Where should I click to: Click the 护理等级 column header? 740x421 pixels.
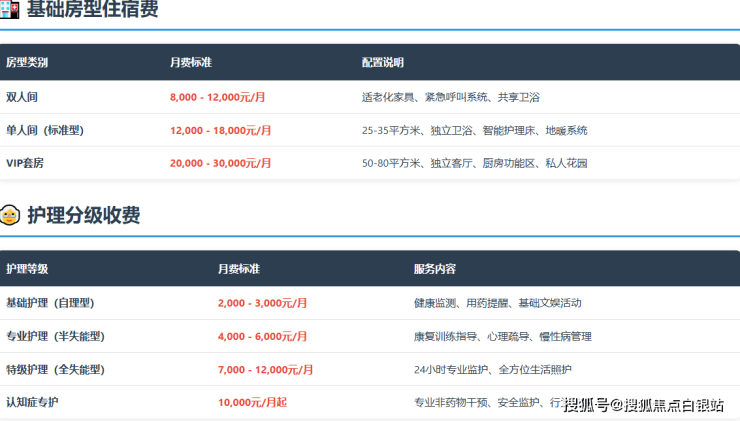point(27,269)
